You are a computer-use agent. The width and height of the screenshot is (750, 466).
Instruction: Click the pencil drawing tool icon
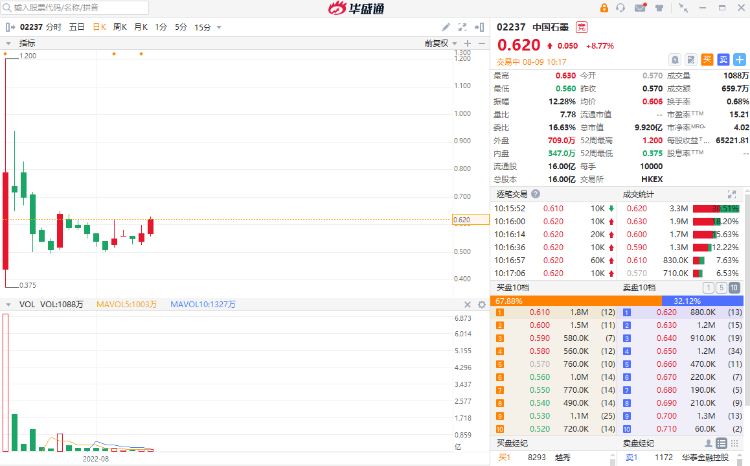coord(446,27)
